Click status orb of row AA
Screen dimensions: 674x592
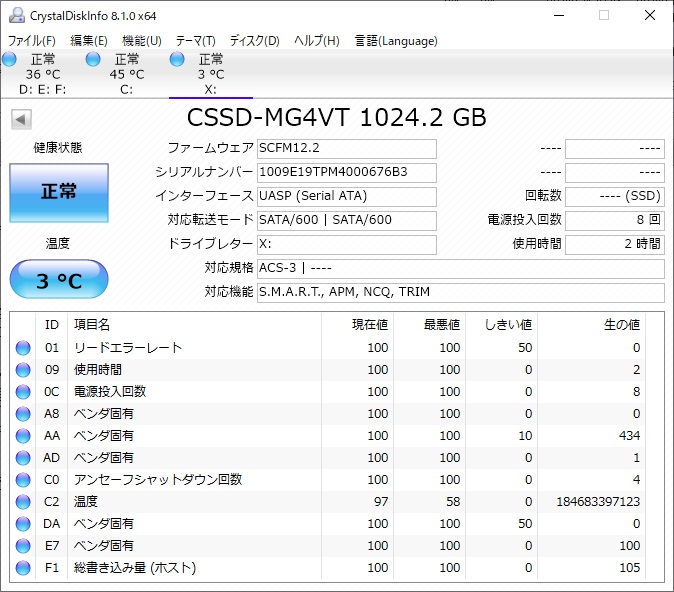[x=23, y=436]
